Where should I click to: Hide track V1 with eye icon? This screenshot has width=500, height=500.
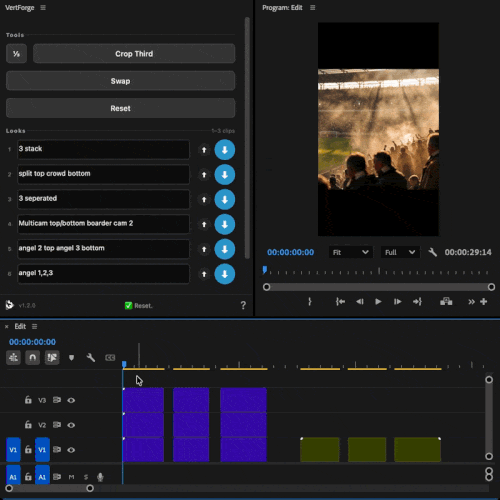71,450
